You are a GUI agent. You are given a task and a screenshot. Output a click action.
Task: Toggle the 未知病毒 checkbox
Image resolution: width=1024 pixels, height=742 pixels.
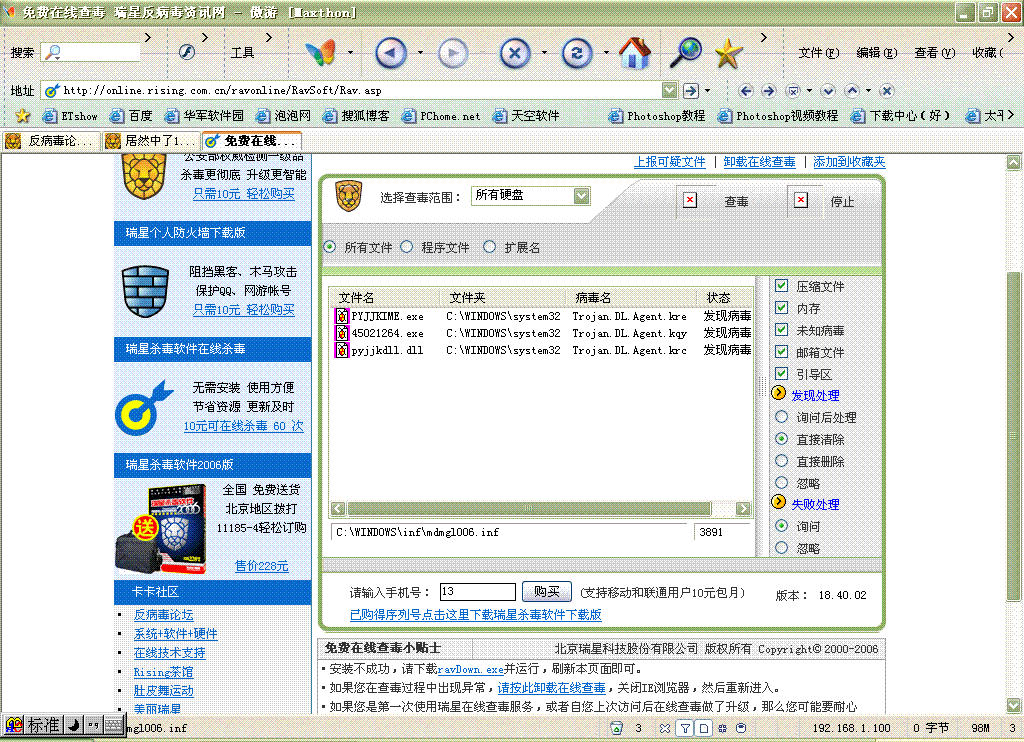coord(781,330)
